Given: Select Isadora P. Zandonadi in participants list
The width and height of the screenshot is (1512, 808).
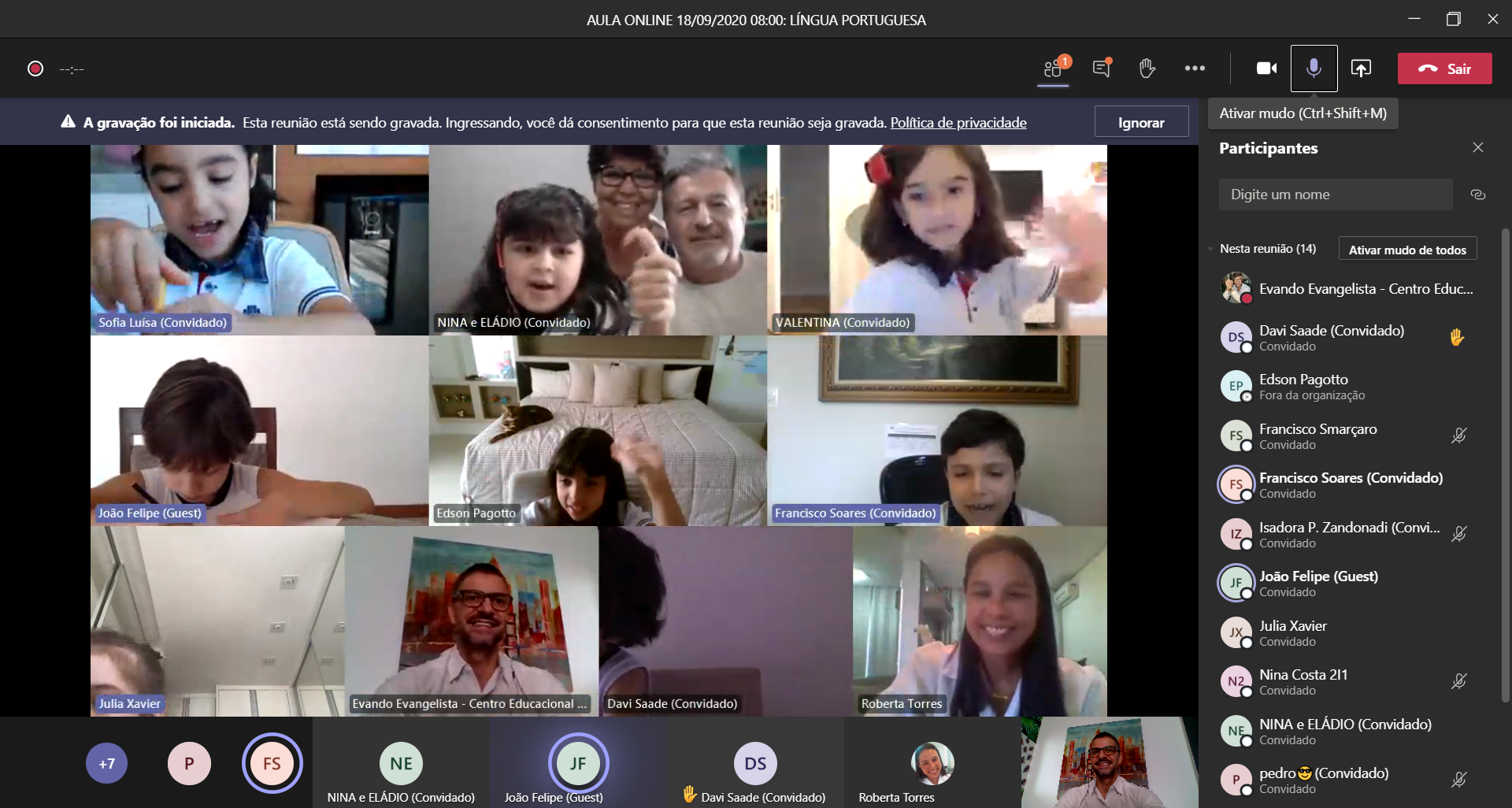Looking at the screenshot, I should (1347, 534).
